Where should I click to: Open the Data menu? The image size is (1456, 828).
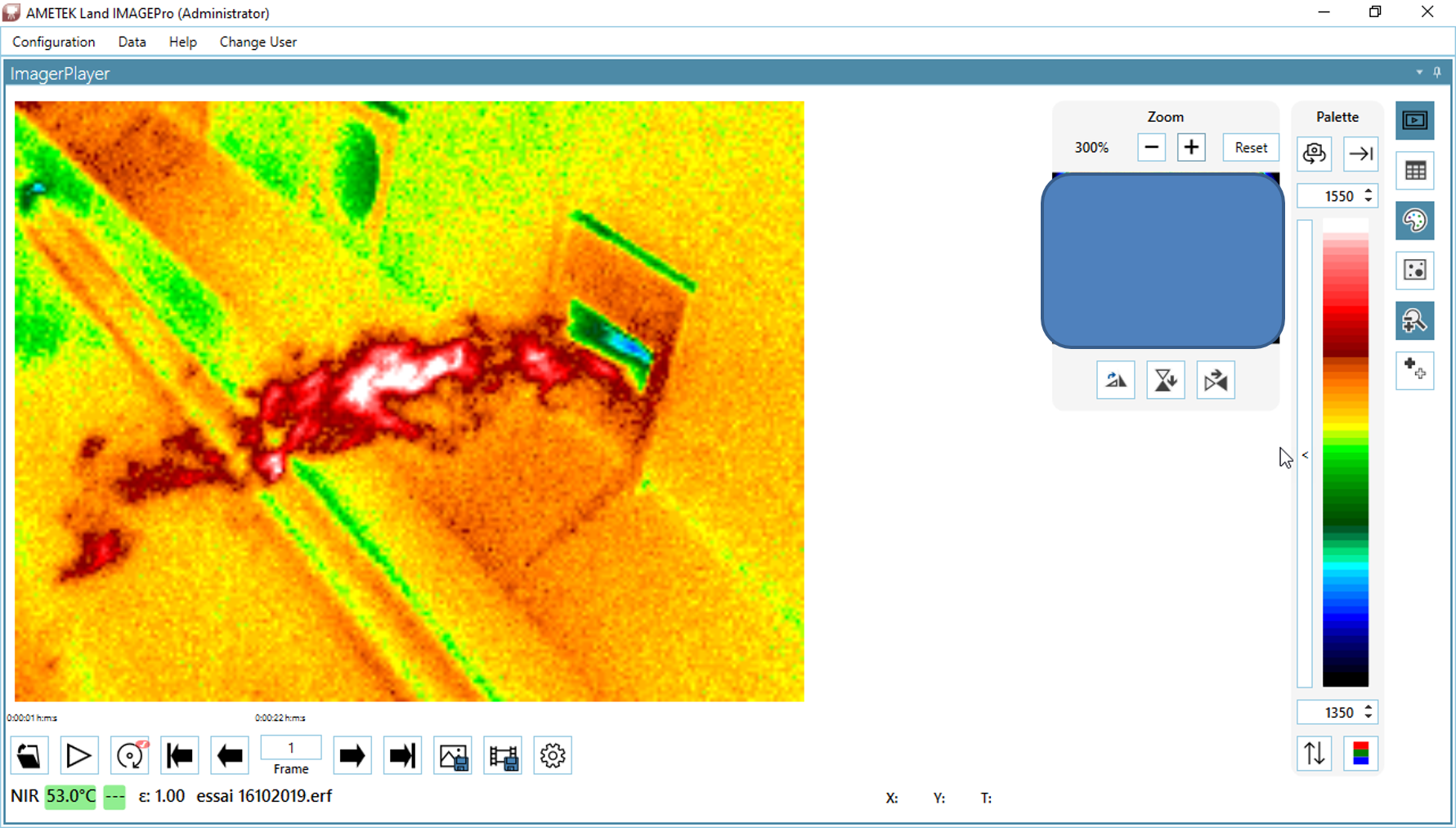131,42
